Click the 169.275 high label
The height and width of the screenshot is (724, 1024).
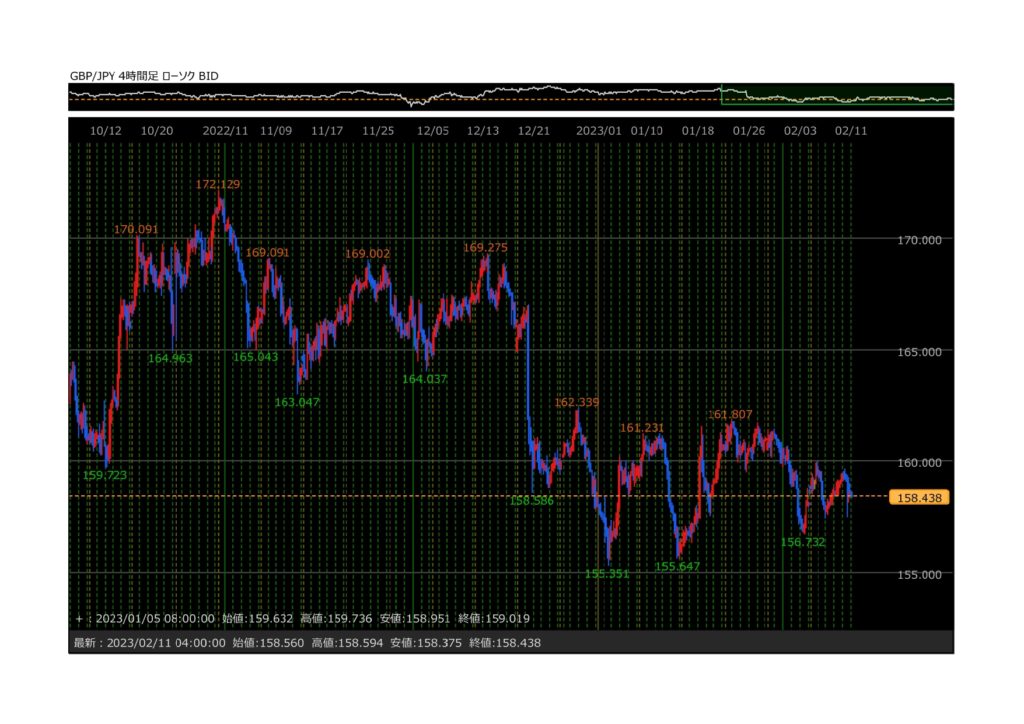coord(485,247)
